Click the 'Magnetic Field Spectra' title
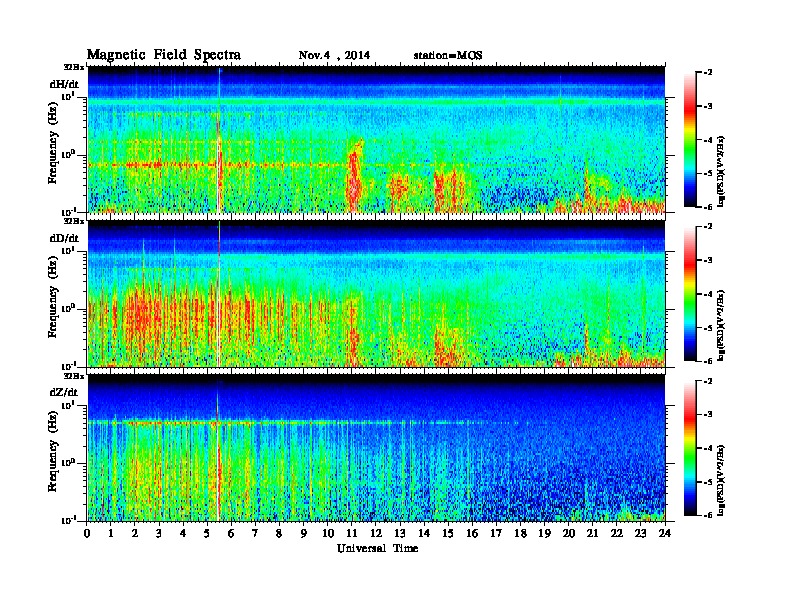This screenshot has width=792, height=612. pyautogui.click(x=164, y=55)
